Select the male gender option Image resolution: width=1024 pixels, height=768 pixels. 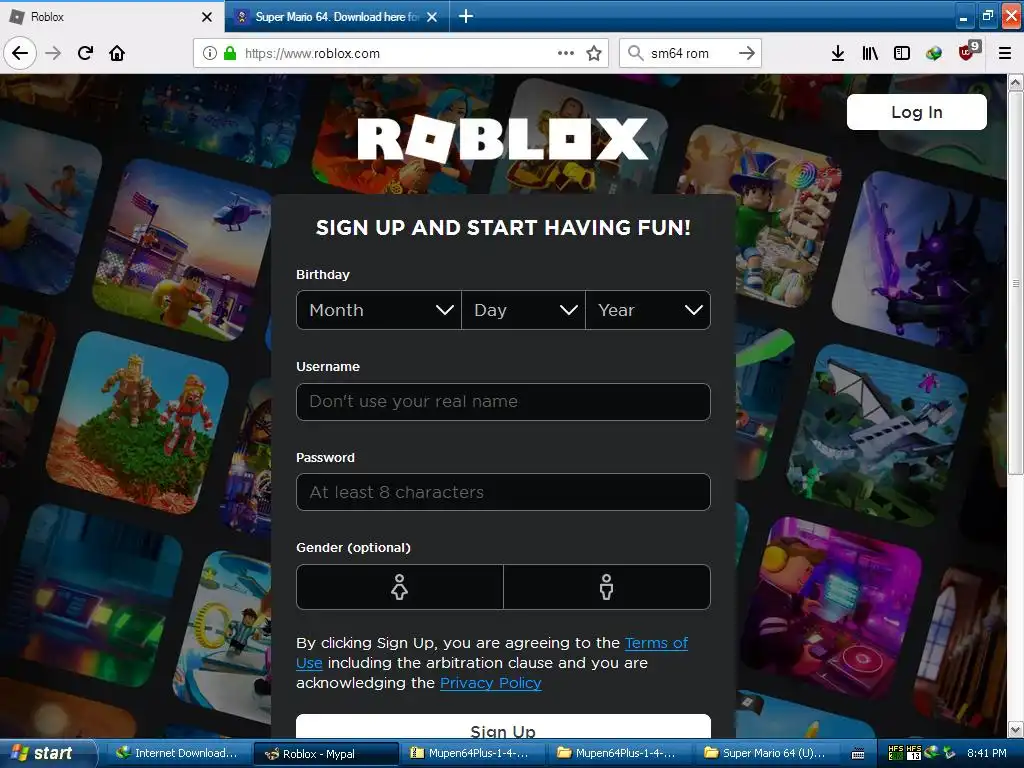click(x=607, y=587)
